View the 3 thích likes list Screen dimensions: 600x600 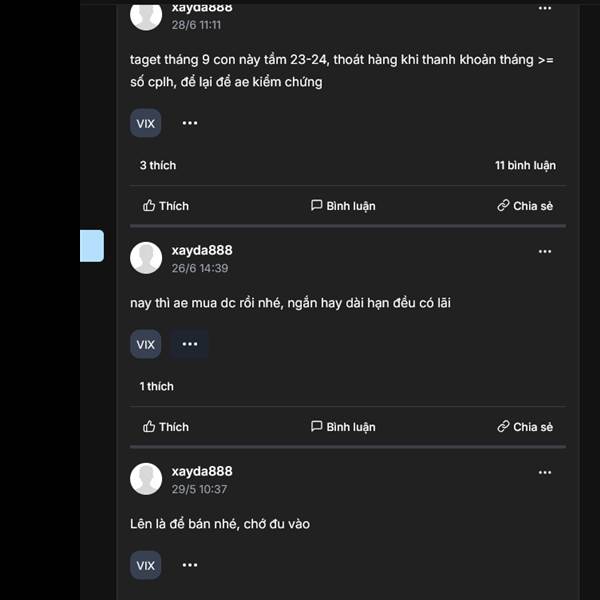(158, 165)
